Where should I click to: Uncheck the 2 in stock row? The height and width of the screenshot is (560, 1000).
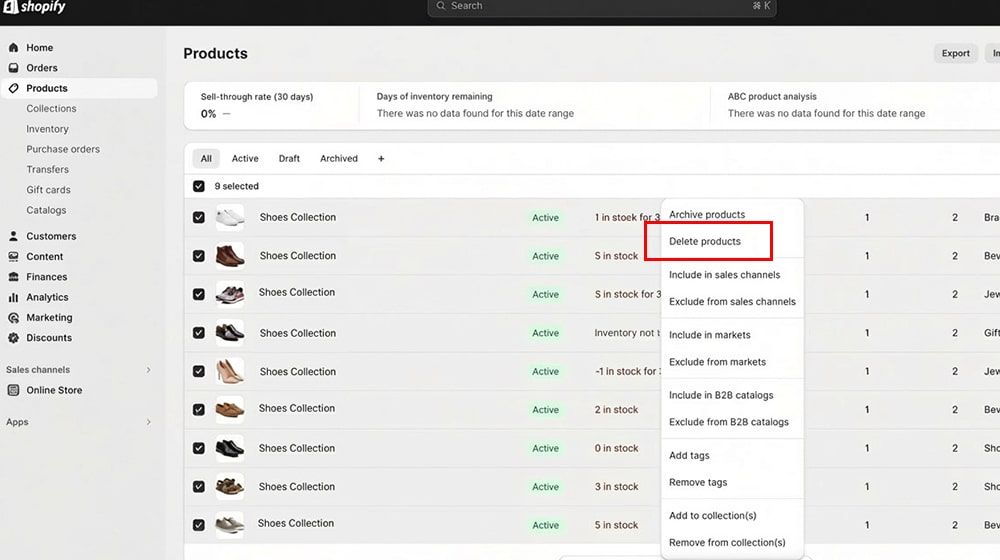click(199, 409)
